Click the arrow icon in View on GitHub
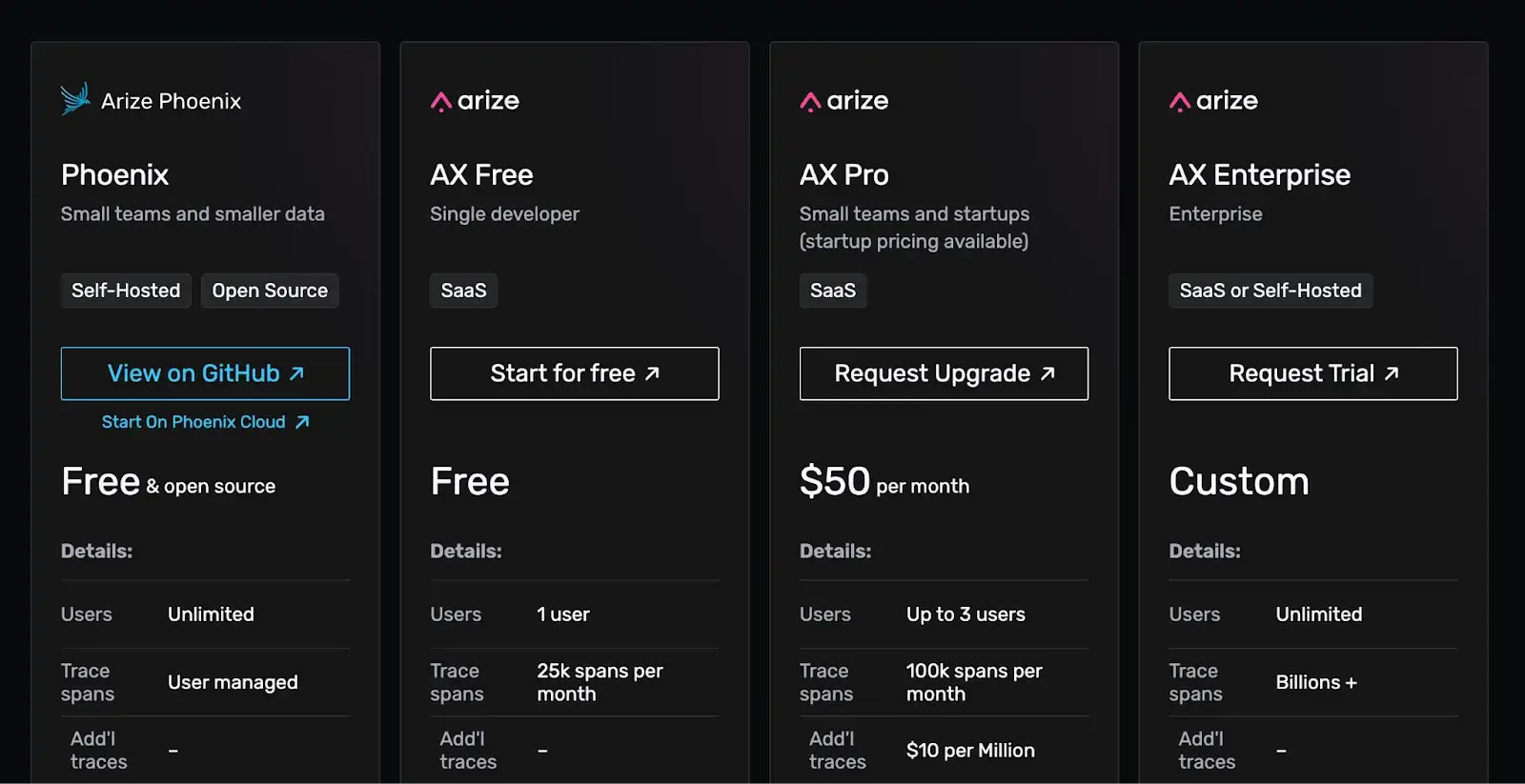 [x=296, y=373]
